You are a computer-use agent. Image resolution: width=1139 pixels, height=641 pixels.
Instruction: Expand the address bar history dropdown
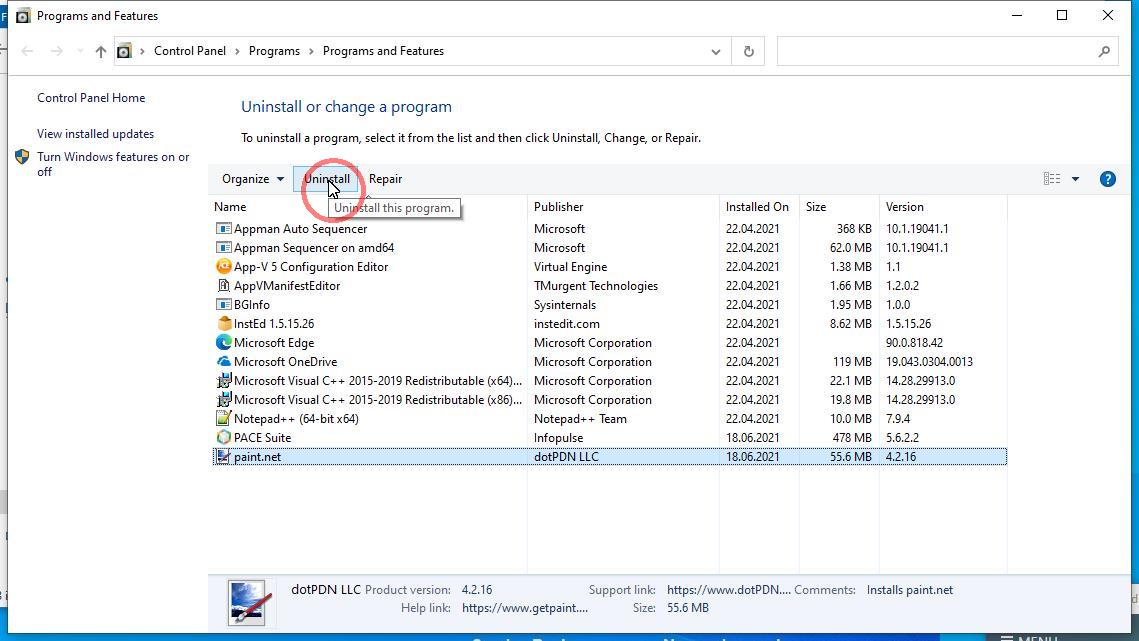[x=715, y=51]
